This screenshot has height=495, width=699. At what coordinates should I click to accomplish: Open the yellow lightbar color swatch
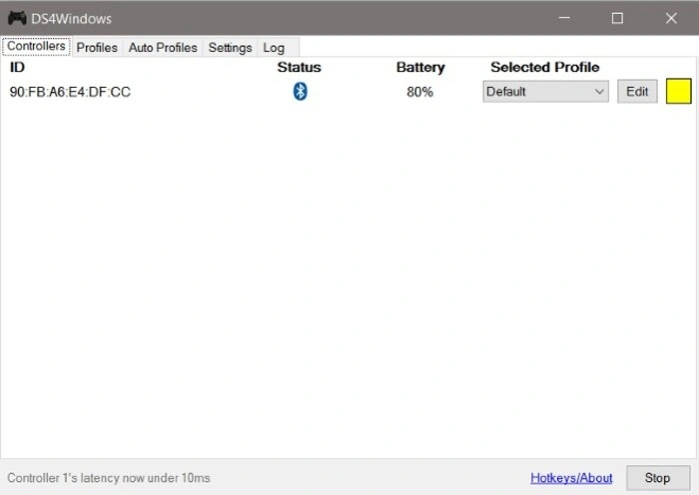[x=678, y=91]
